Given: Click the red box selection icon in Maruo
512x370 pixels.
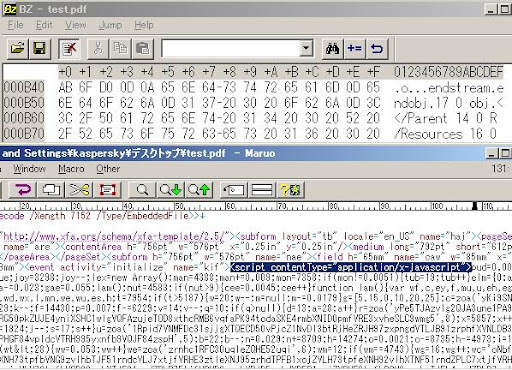Looking at the screenshot, I should 107,190.
